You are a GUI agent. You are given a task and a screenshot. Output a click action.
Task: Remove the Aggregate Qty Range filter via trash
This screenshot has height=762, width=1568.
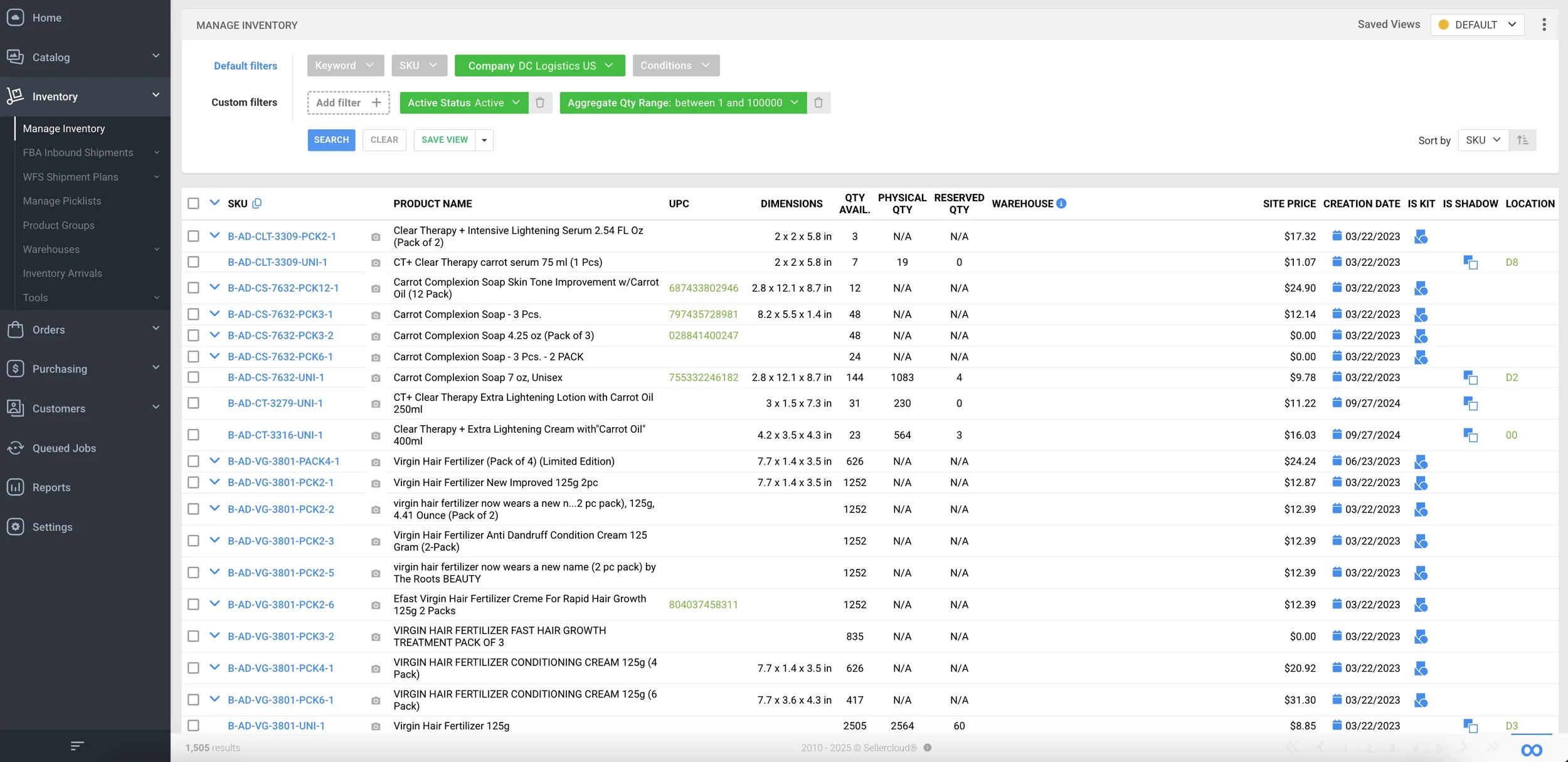(x=818, y=103)
